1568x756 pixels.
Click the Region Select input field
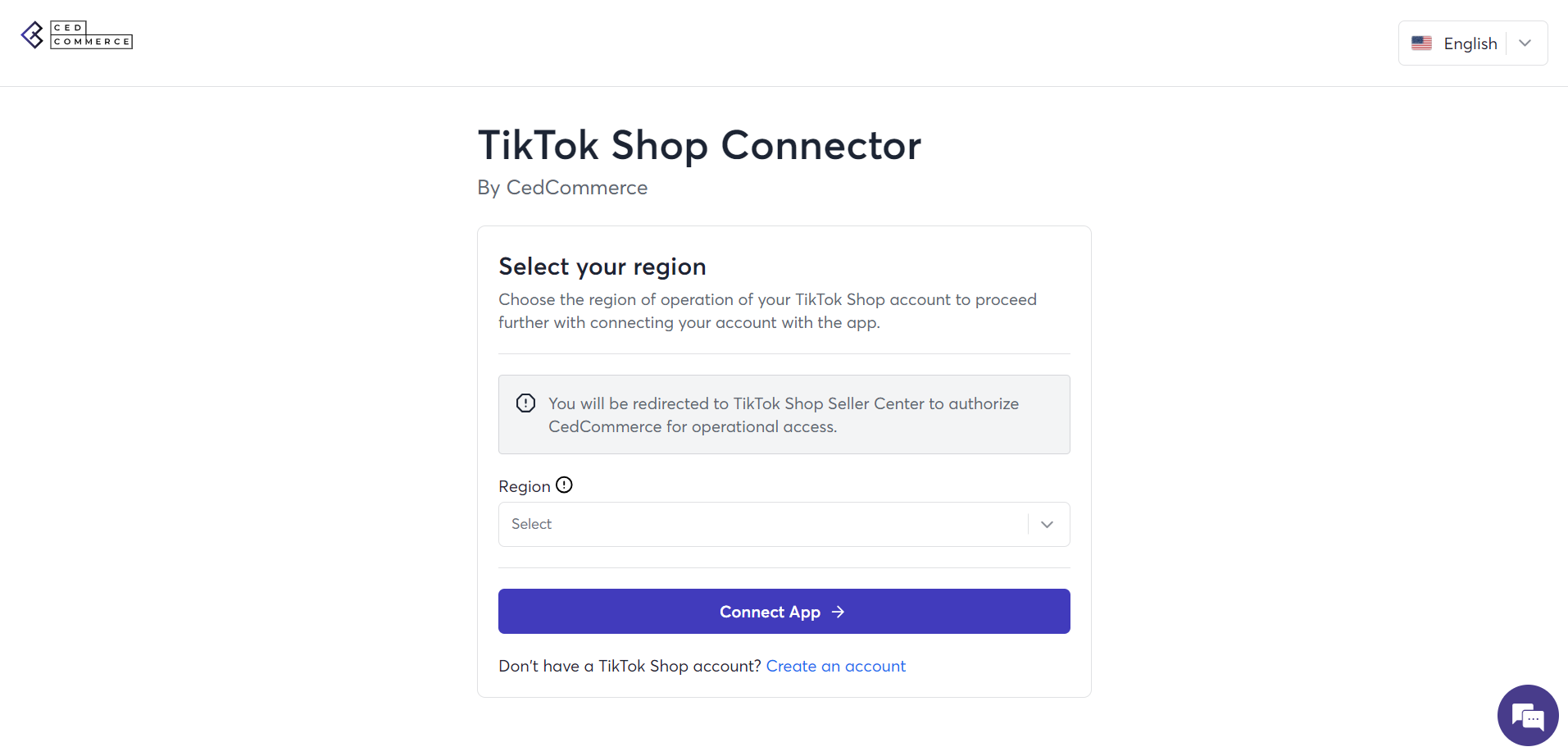coord(784,524)
